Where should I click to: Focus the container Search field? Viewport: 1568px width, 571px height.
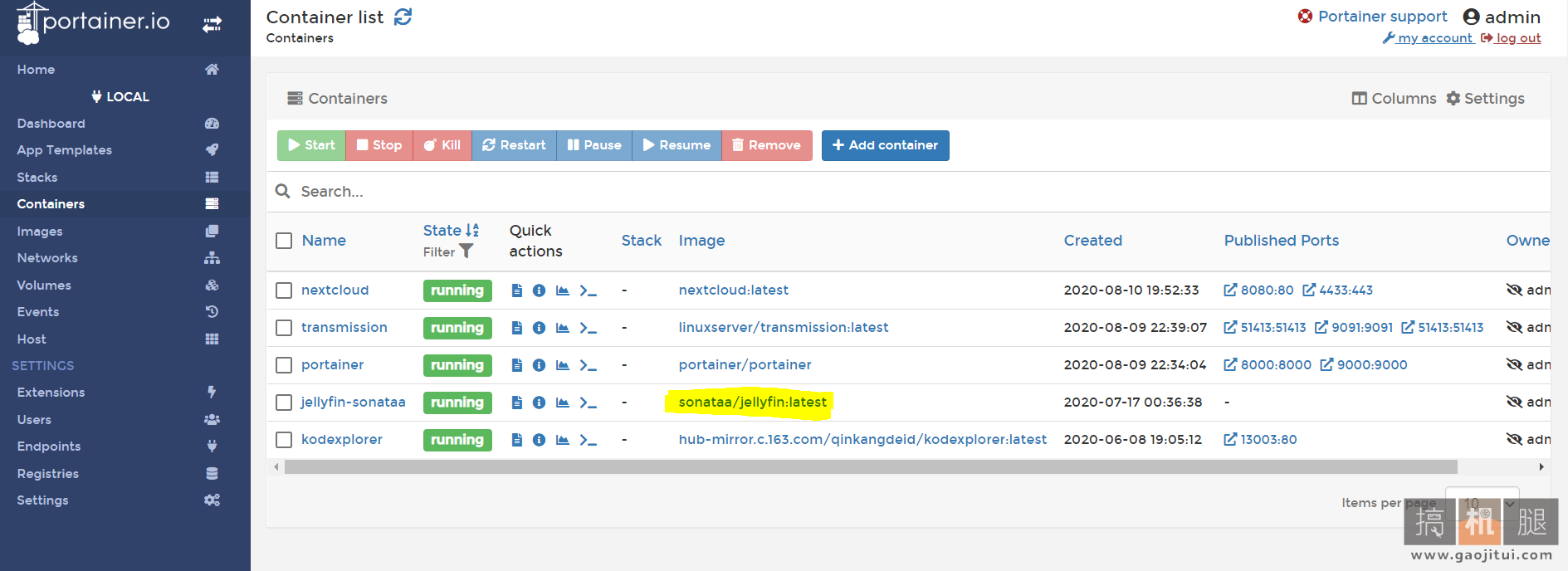coord(921,192)
